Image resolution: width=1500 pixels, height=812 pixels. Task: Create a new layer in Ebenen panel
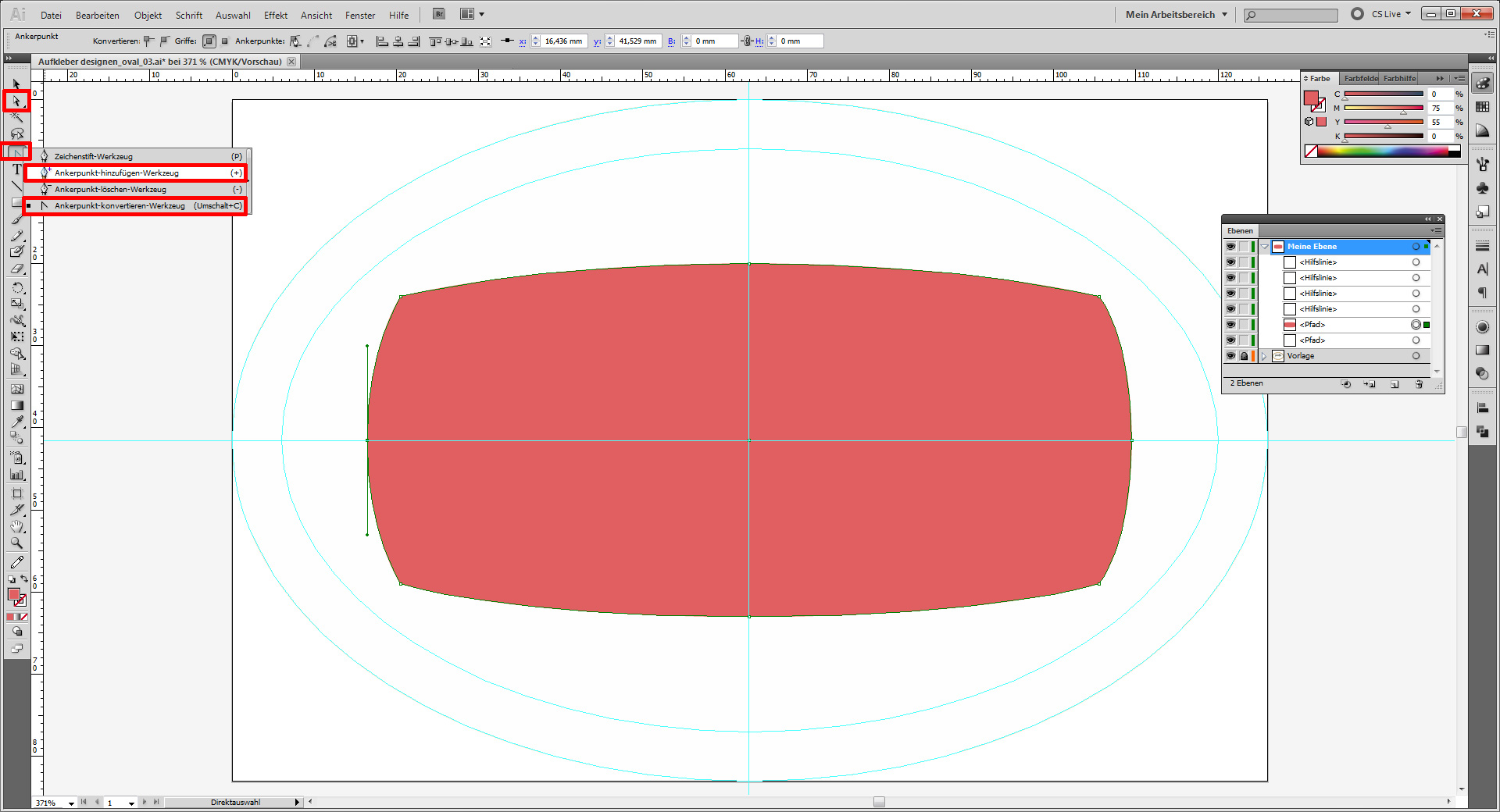[x=1395, y=384]
